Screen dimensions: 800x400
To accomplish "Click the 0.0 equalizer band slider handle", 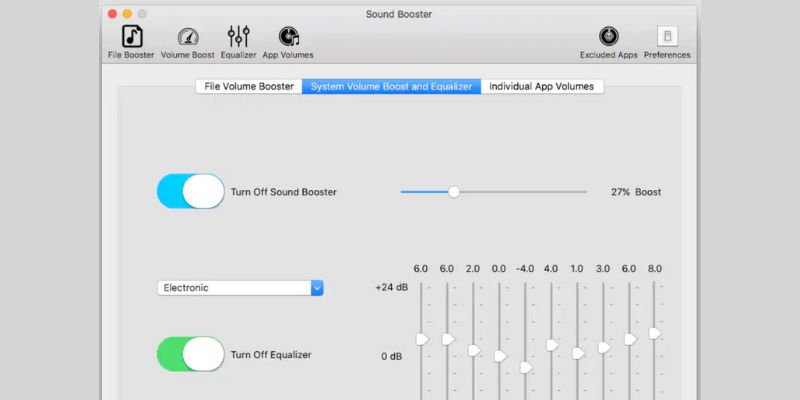I will pyautogui.click(x=500, y=356).
